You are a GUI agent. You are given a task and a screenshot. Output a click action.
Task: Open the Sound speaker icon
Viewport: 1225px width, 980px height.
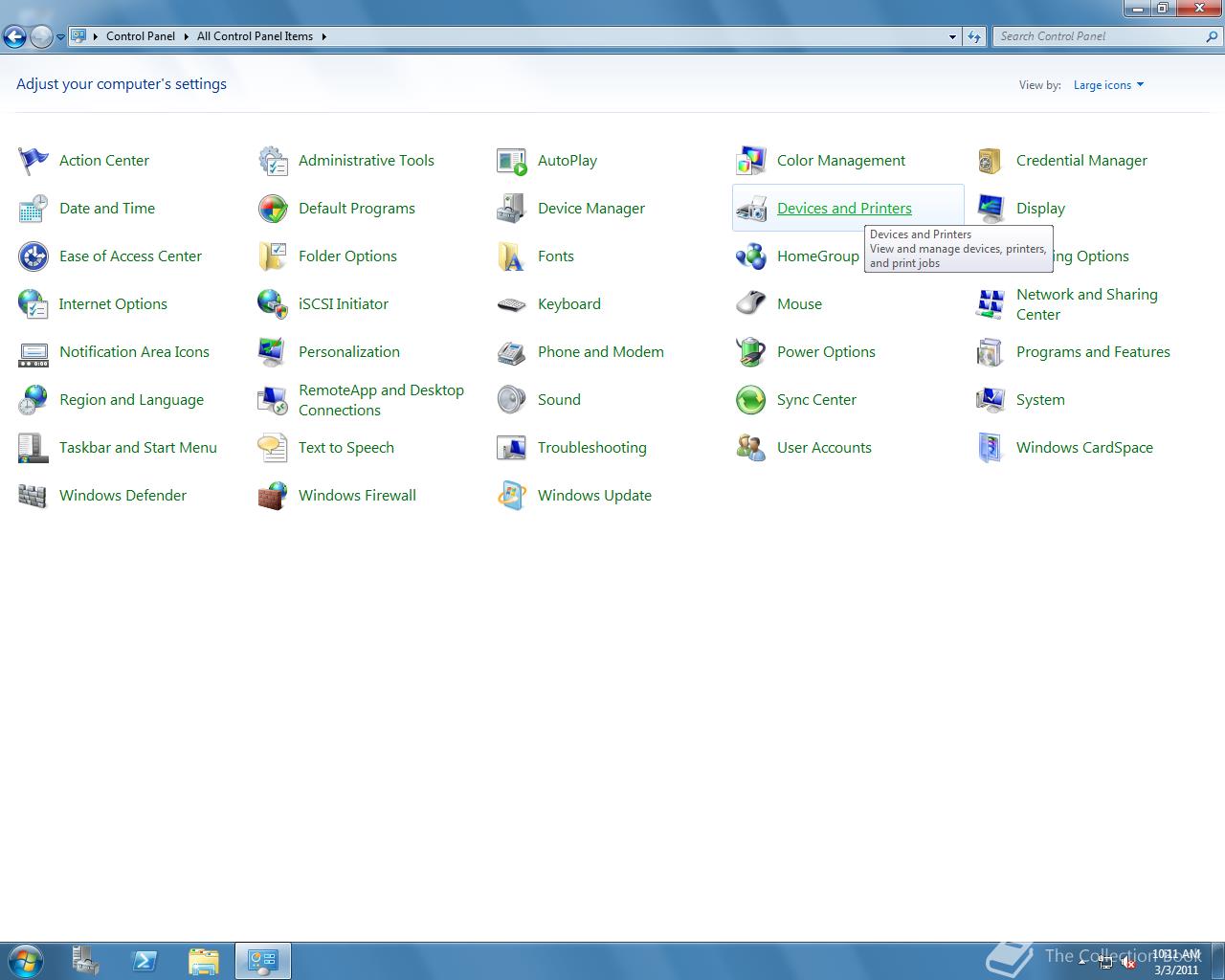coord(512,400)
